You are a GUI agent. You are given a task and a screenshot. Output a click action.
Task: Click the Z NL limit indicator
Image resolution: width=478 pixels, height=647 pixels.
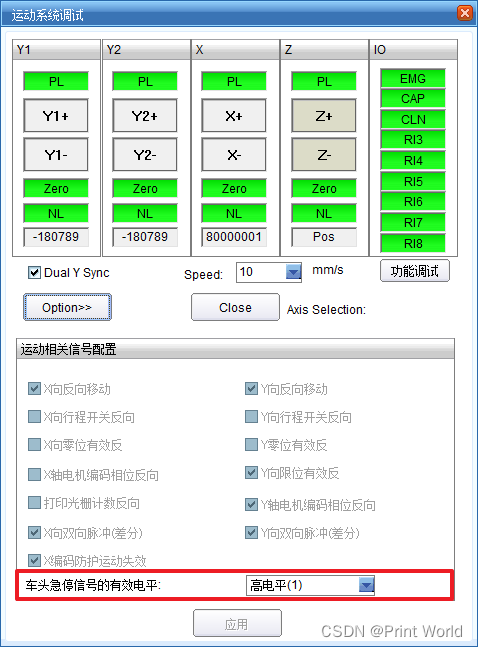(x=324, y=213)
